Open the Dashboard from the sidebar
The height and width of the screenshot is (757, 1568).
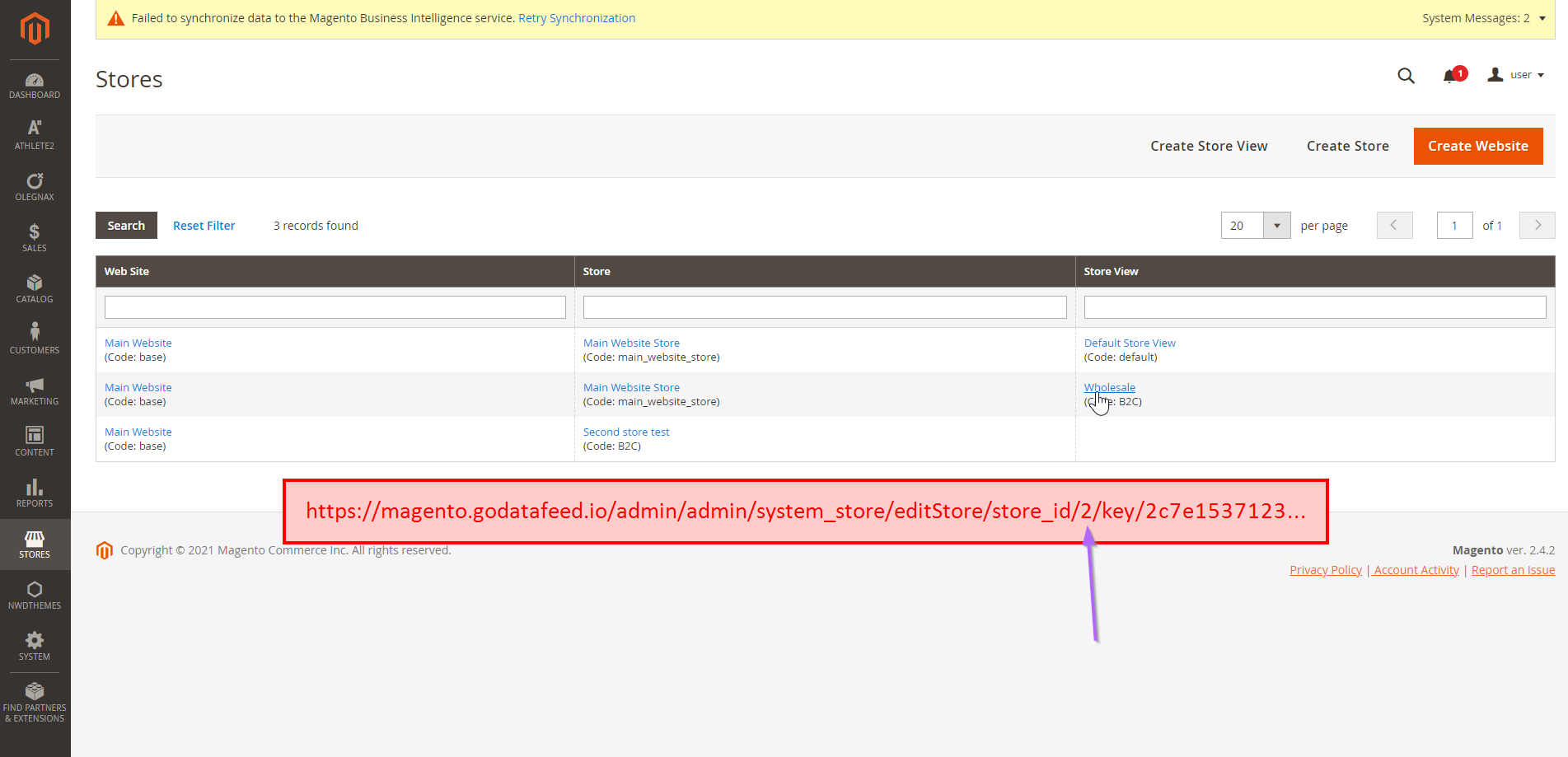34,84
